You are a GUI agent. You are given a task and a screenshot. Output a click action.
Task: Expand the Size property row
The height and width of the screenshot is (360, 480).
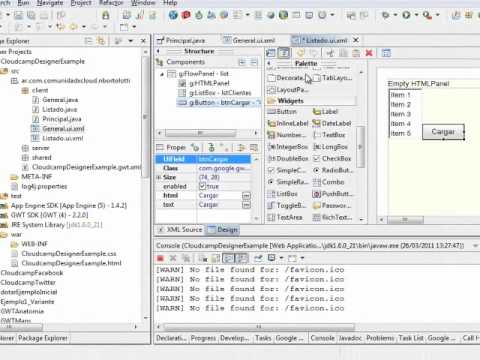click(x=159, y=177)
